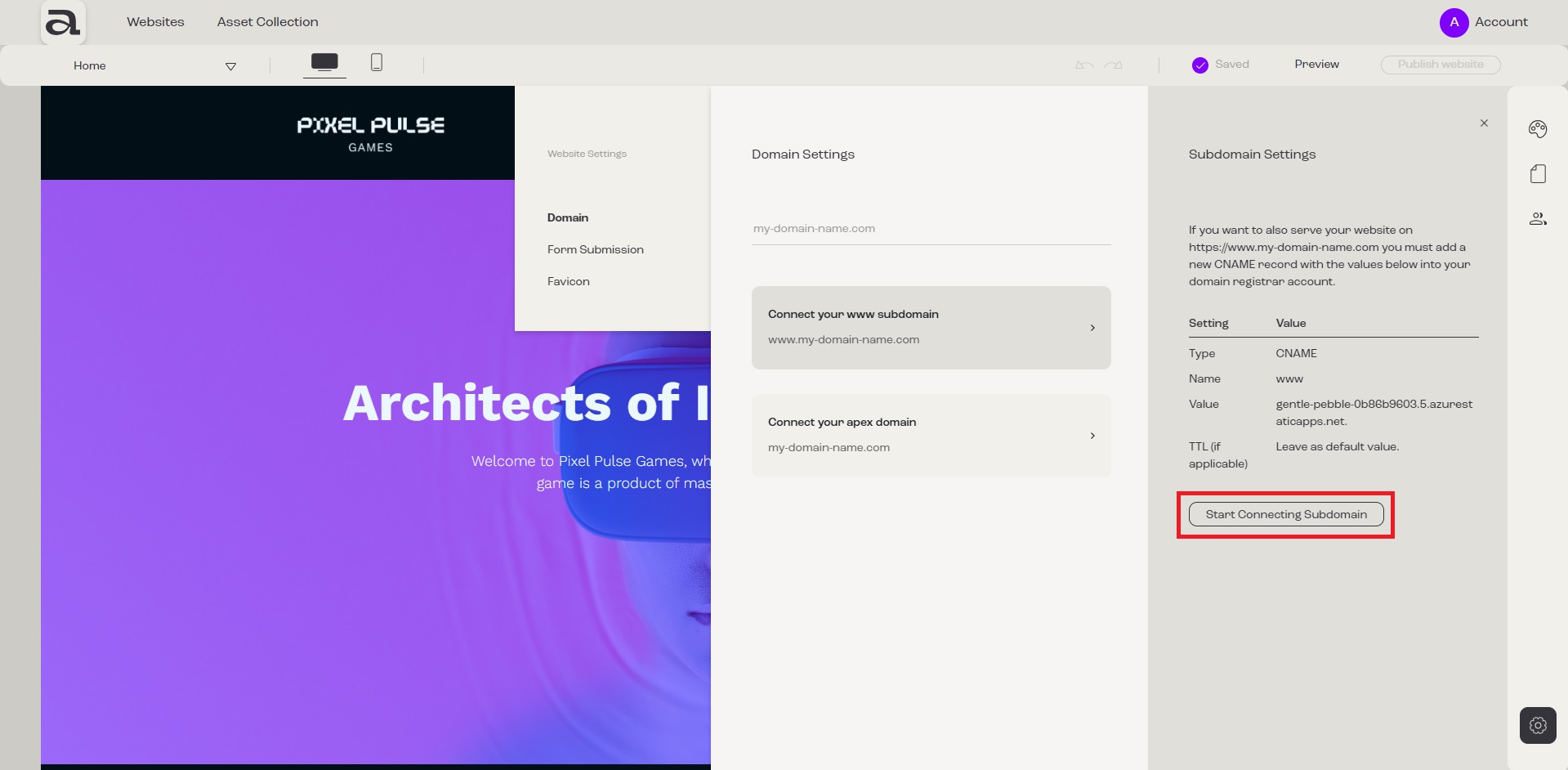This screenshot has height=770, width=1568.
Task: Open Connect your www subdomain card
Action: [x=931, y=327]
